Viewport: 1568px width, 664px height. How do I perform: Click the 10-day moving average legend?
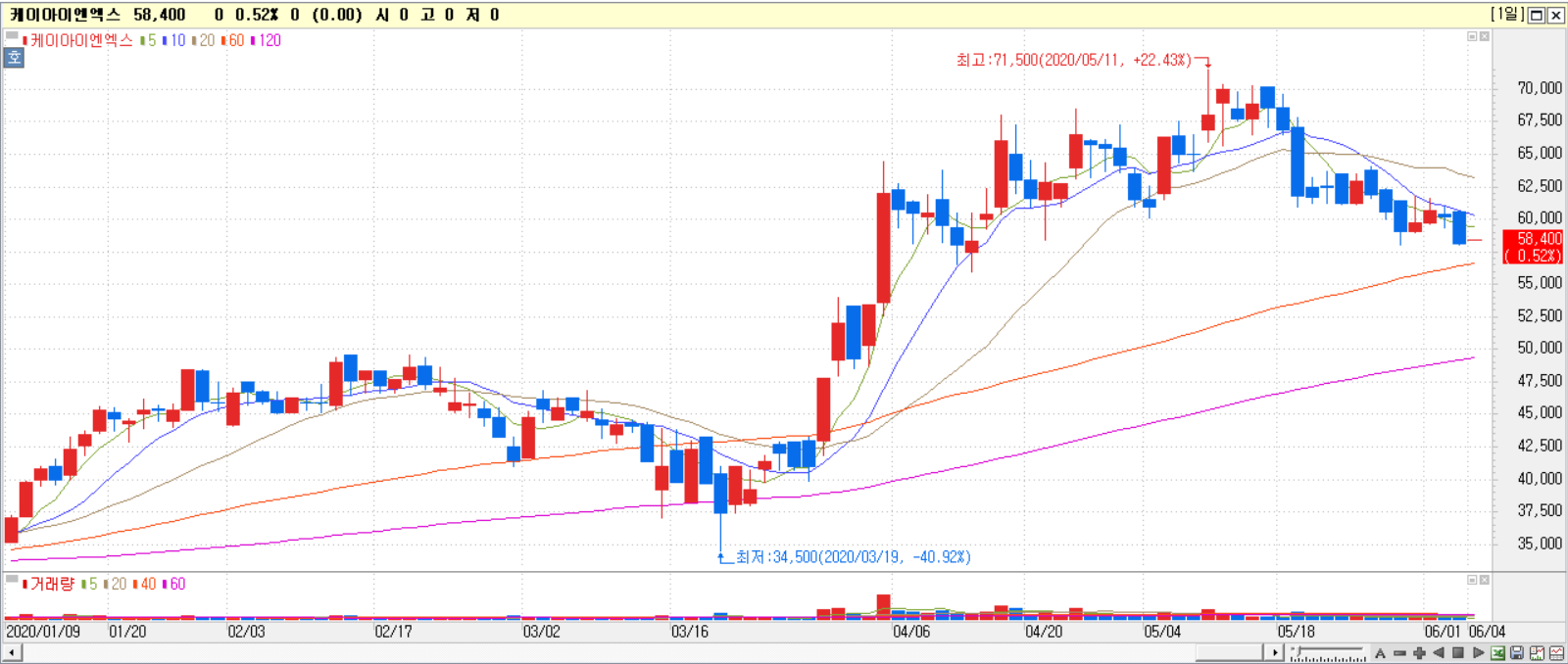pos(174,40)
